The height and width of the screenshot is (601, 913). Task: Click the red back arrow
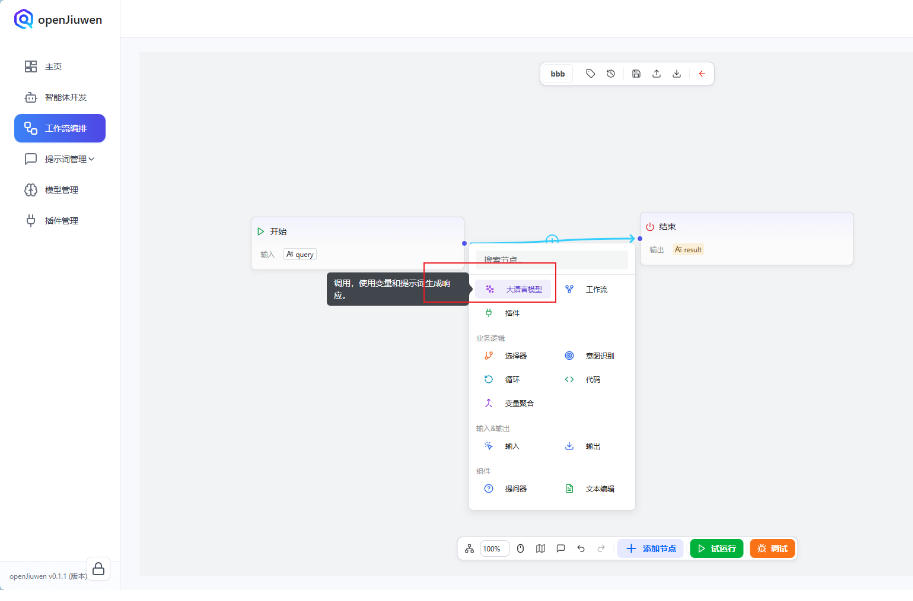click(702, 74)
